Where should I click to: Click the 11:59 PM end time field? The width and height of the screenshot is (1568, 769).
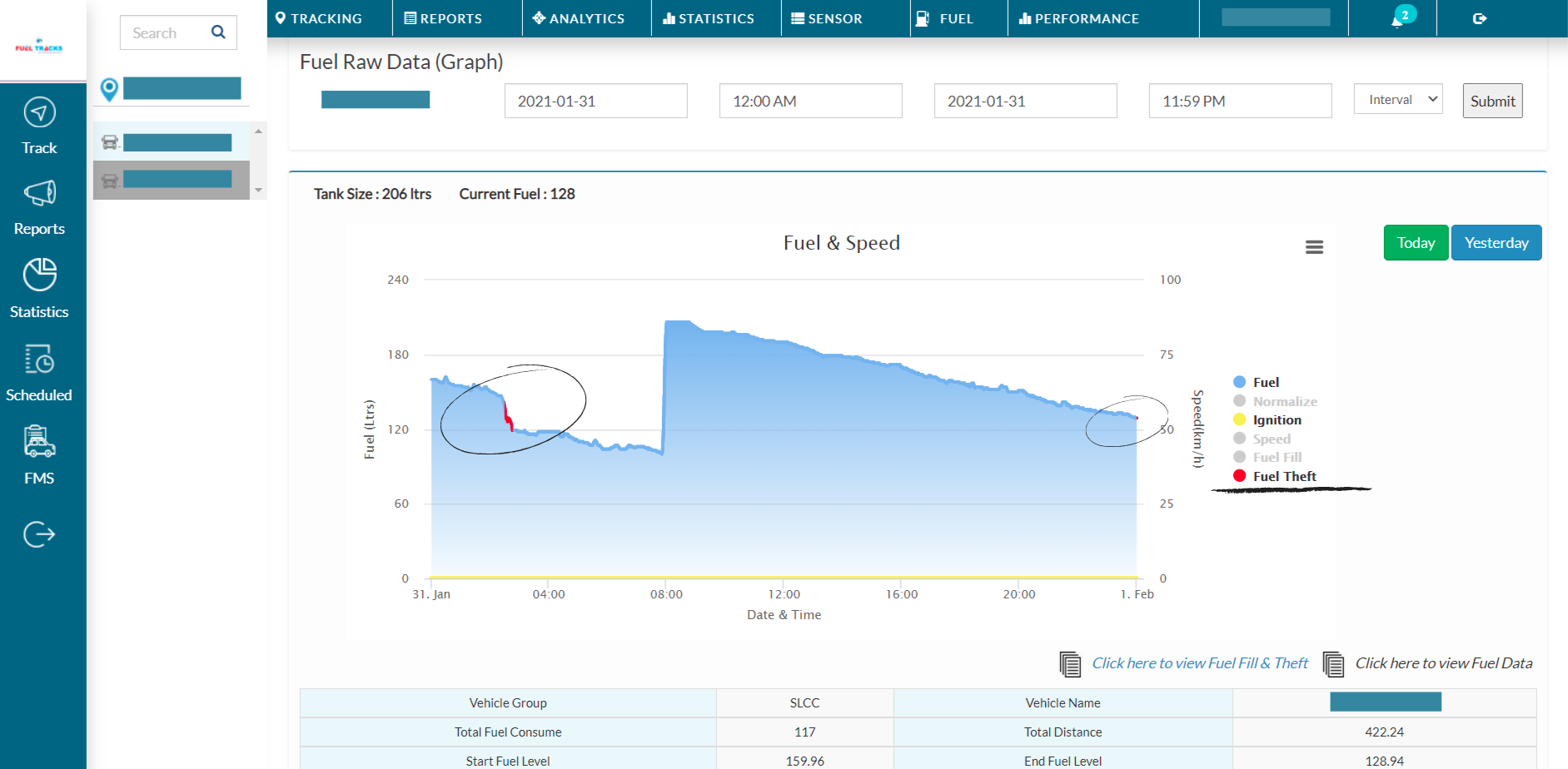point(1241,101)
